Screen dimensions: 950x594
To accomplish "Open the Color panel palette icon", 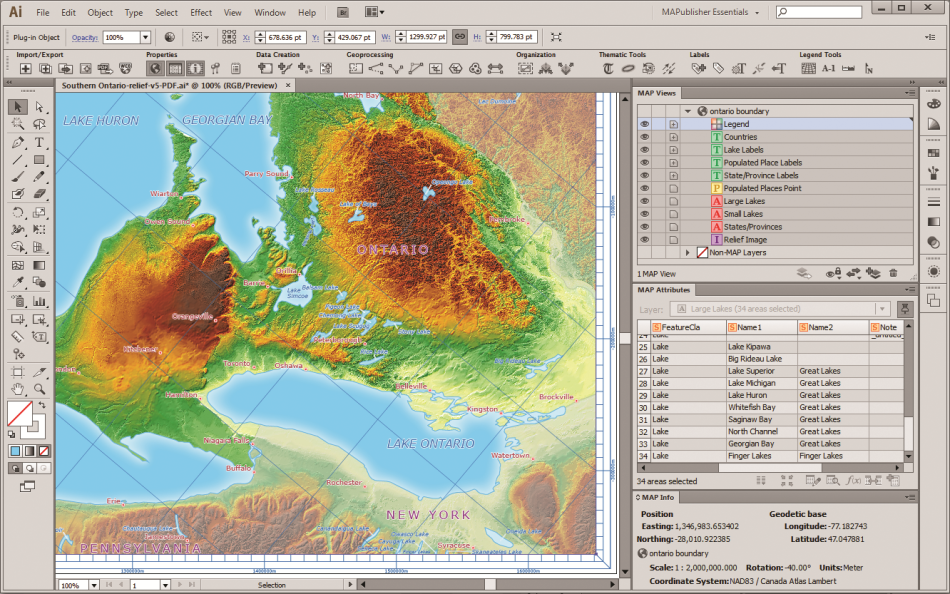I will coord(933,104).
